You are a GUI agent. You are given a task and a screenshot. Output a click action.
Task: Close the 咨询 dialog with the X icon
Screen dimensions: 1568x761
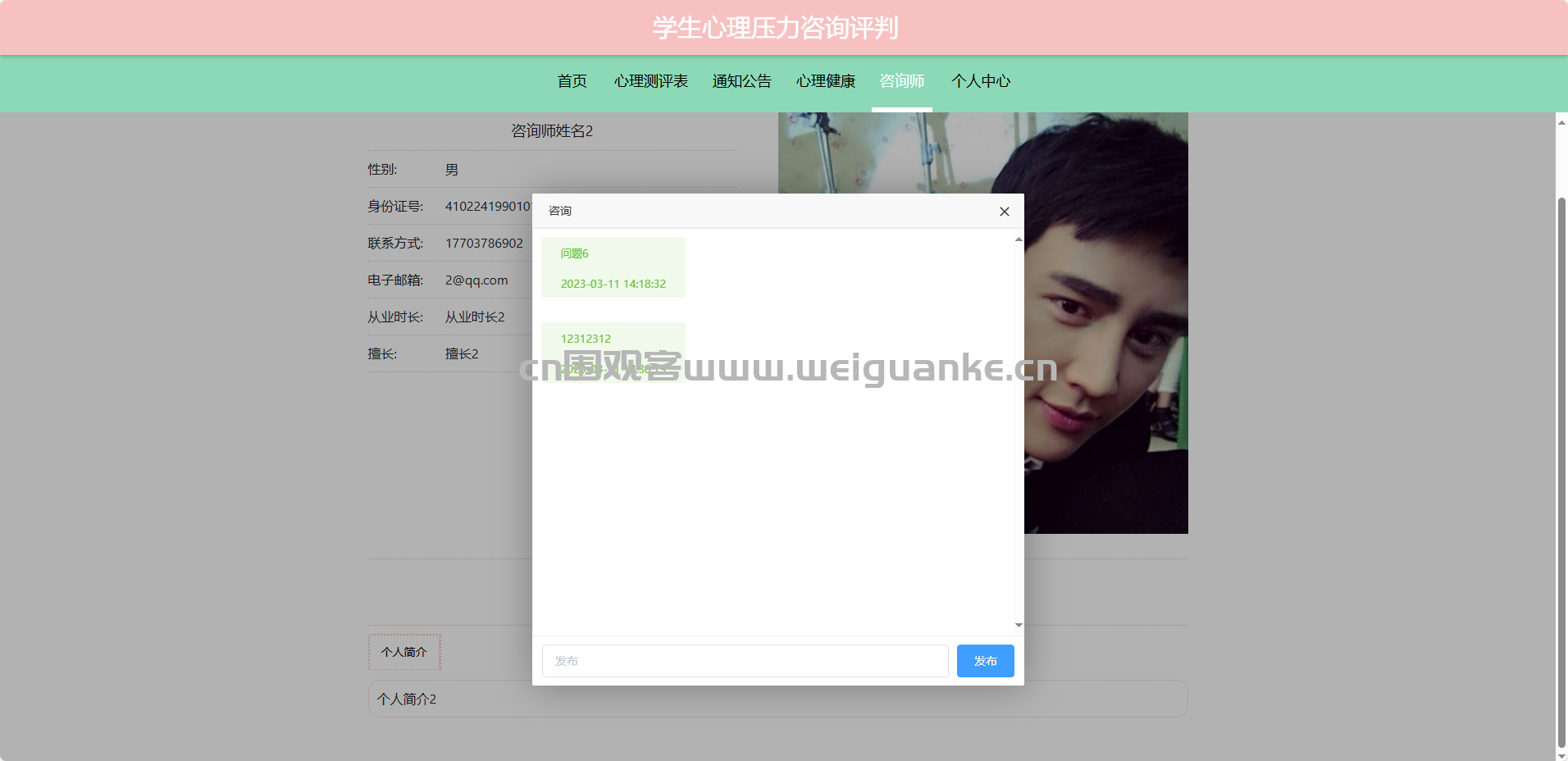point(1004,212)
